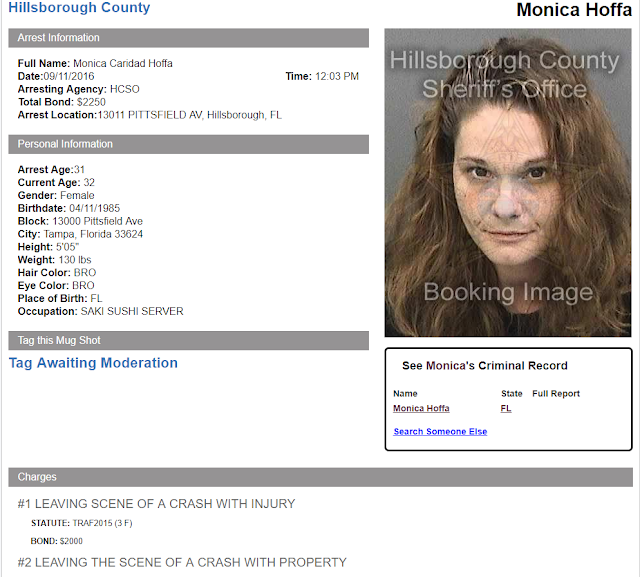Viewport: 640px width, 577px height.
Task: Click the Bond $2000 text
Action: click(x=56, y=541)
